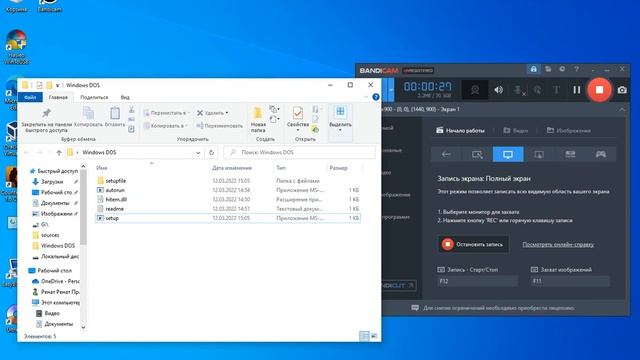Click the scissors cut icon in the ribbon
Viewport: 640px width, 360px height.
point(131,110)
